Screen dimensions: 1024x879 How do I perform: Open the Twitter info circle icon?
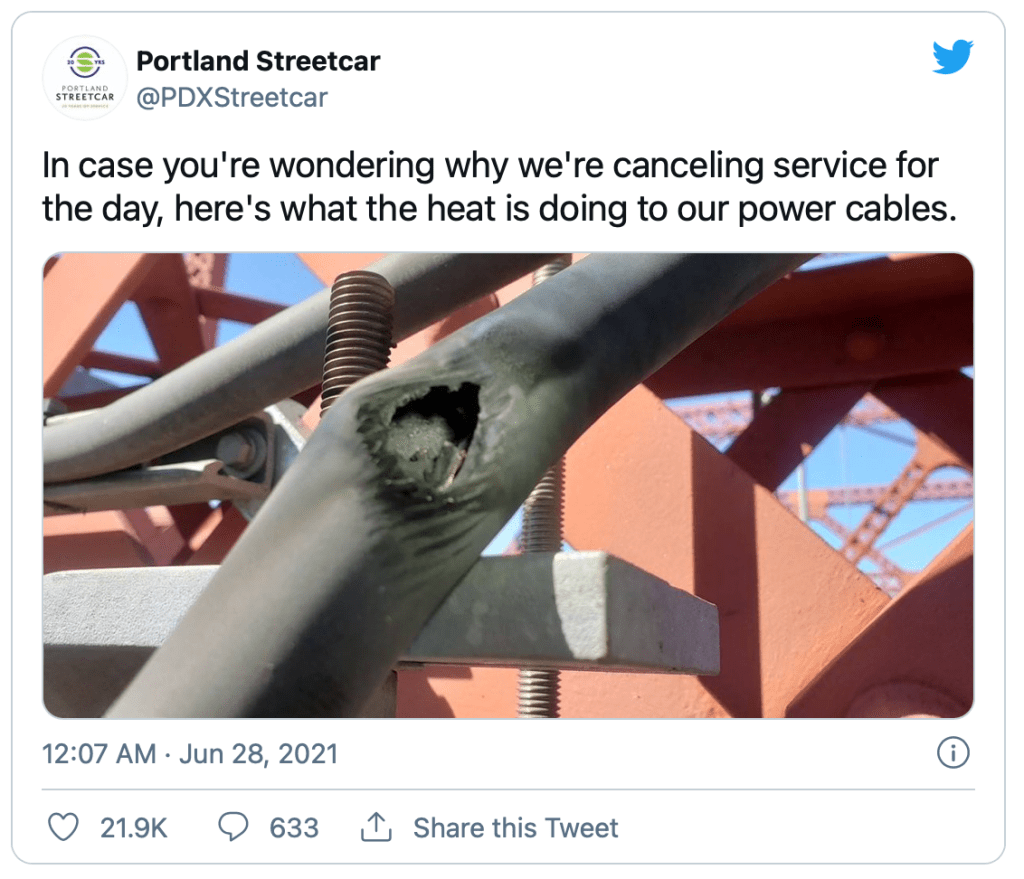[953, 753]
